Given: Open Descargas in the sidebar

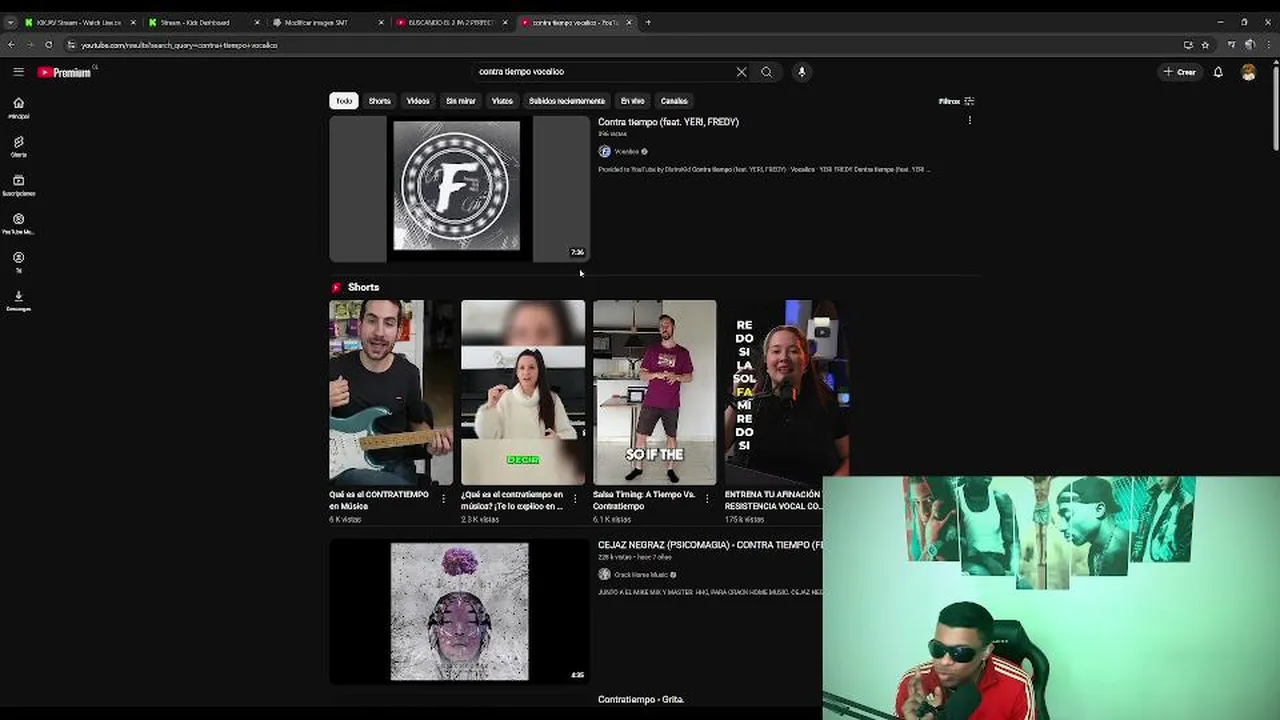Looking at the screenshot, I should coord(18,301).
